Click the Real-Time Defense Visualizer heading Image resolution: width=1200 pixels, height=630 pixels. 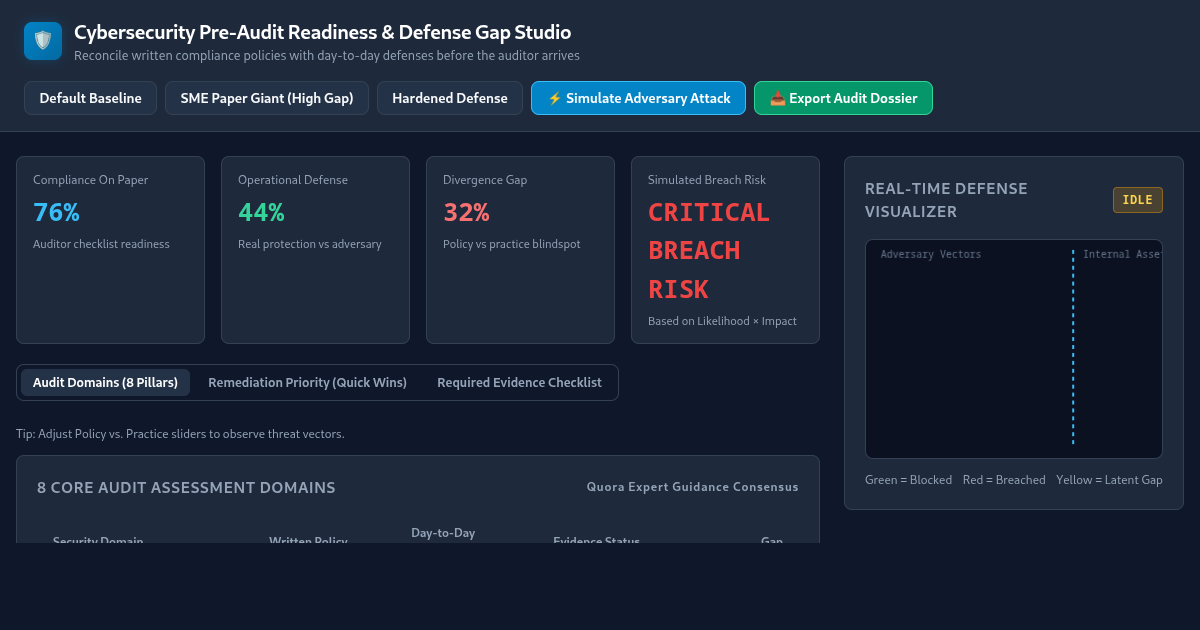pyautogui.click(x=946, y=200)
